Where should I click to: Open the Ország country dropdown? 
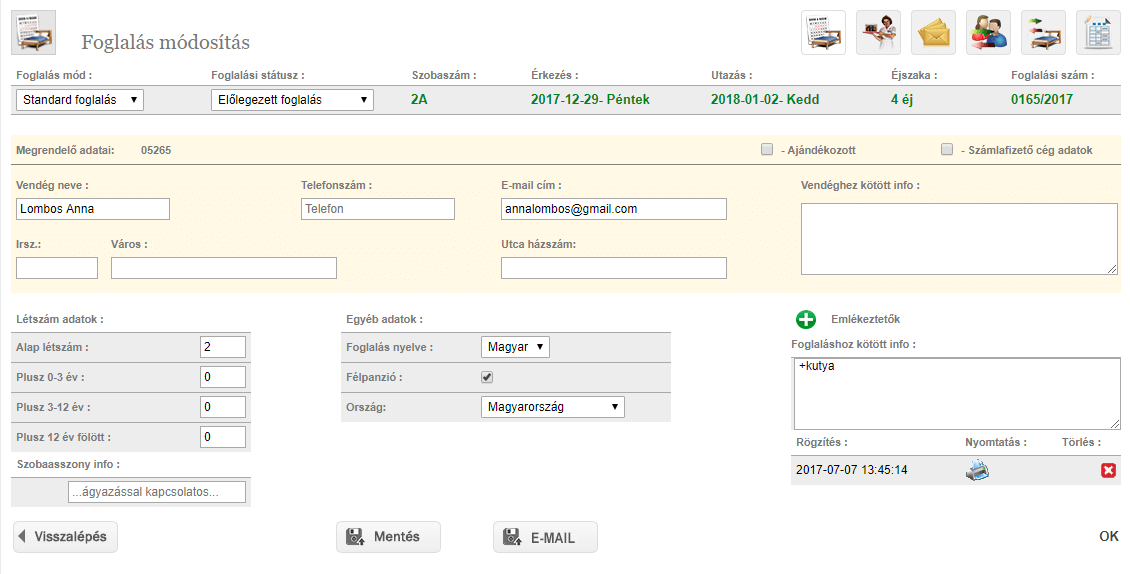pyautogui.click(x=553, y=407)
